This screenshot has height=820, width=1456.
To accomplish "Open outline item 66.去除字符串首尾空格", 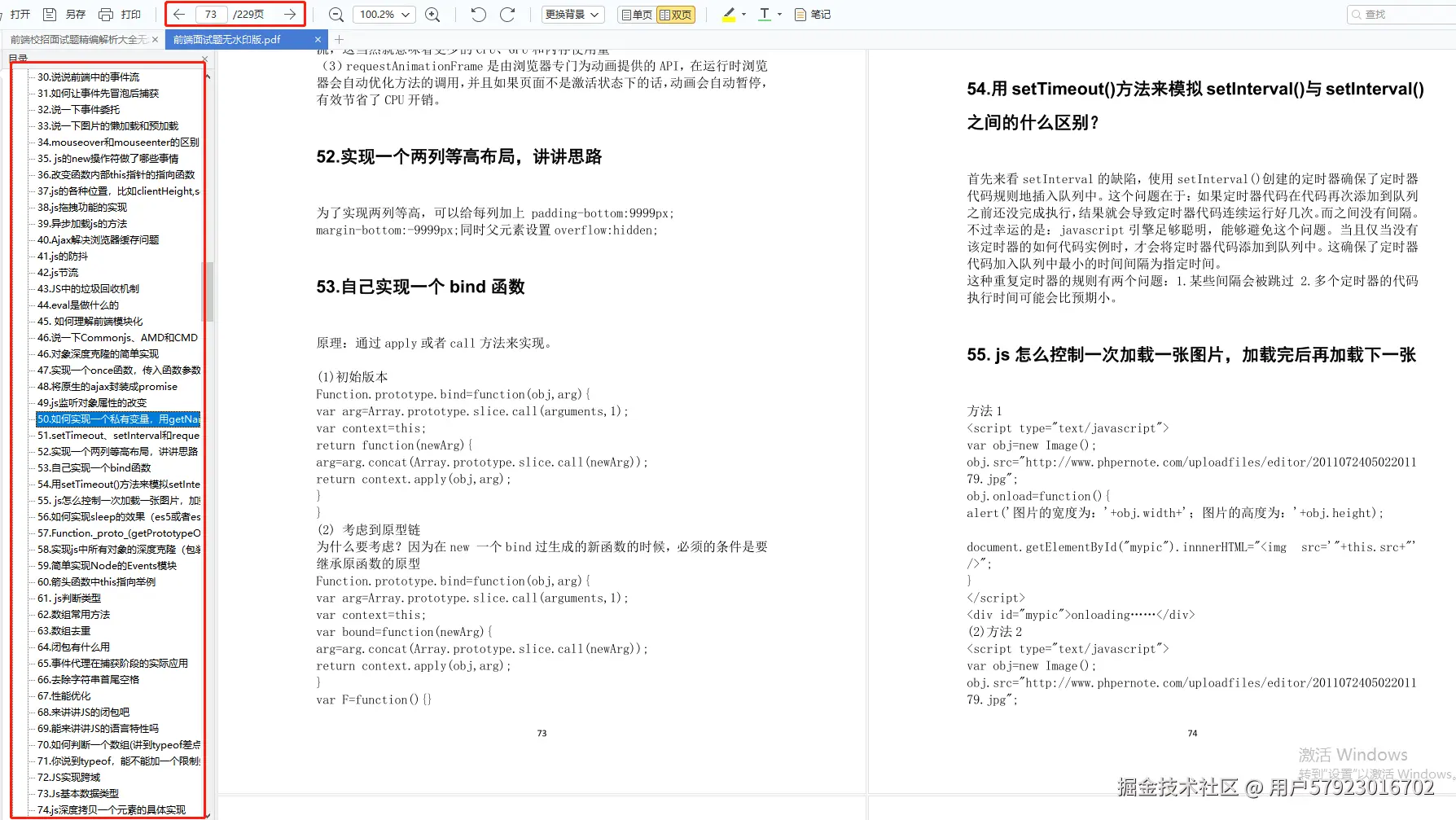I will point(88,680).
